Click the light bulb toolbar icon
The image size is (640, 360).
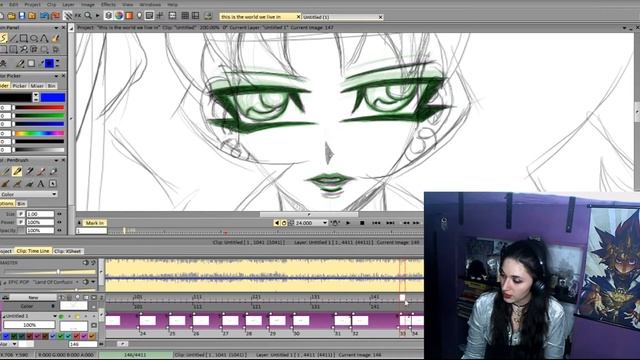click(x=139, y=16)
